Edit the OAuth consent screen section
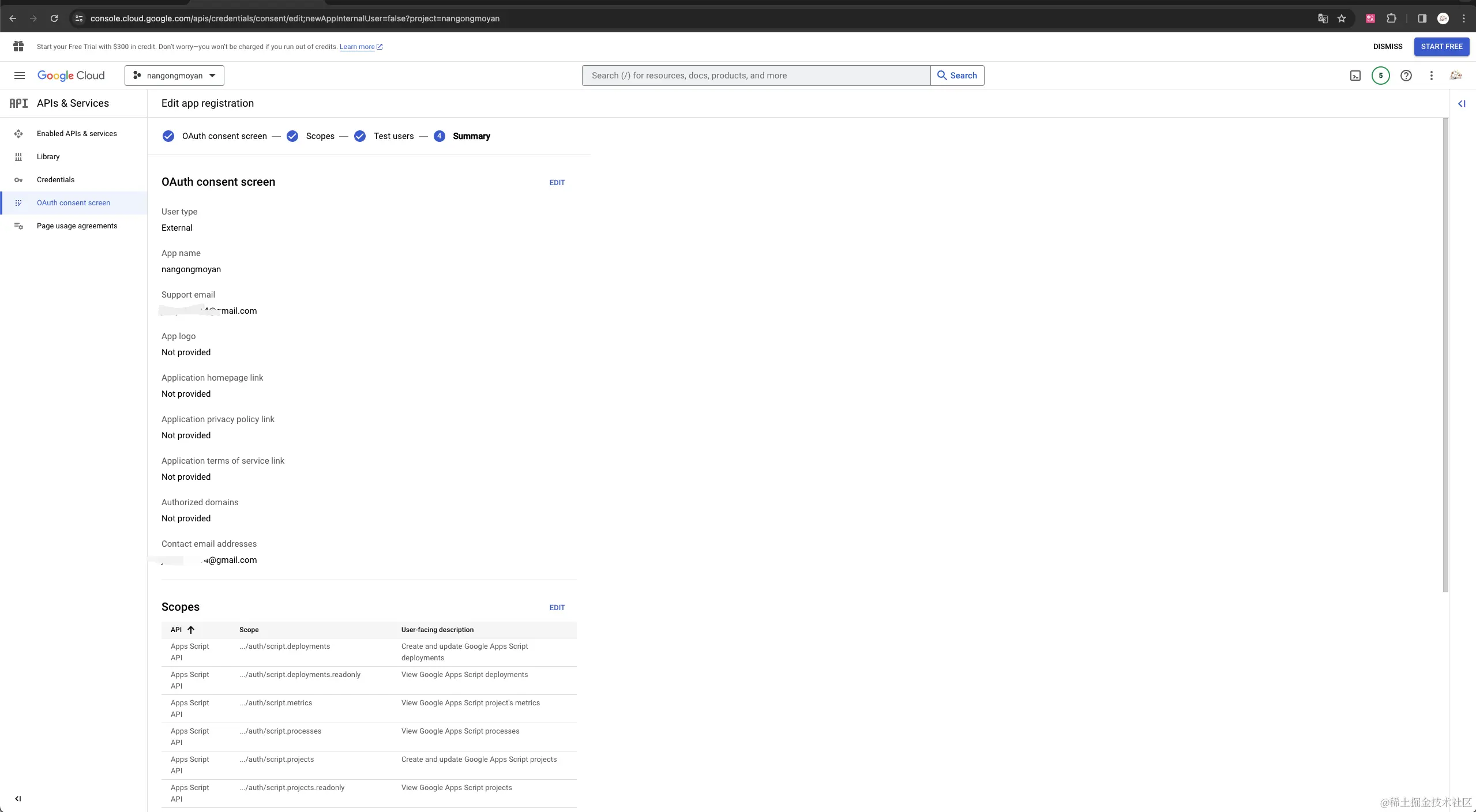The image size is (1476, 812). (x=557, y=183)
